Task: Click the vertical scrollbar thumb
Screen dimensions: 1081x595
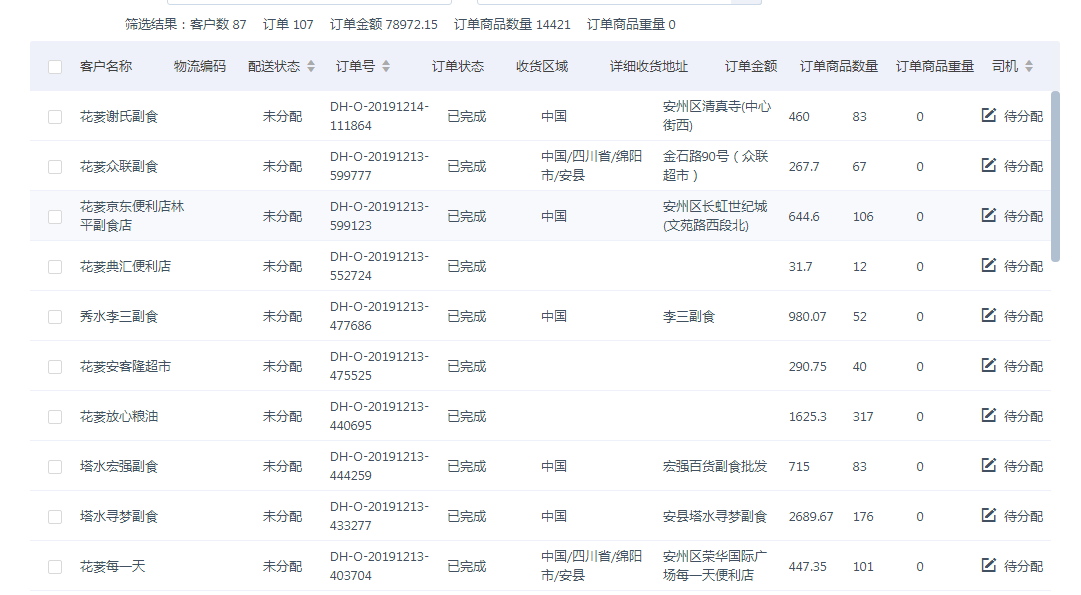Action: [1055, 175]
